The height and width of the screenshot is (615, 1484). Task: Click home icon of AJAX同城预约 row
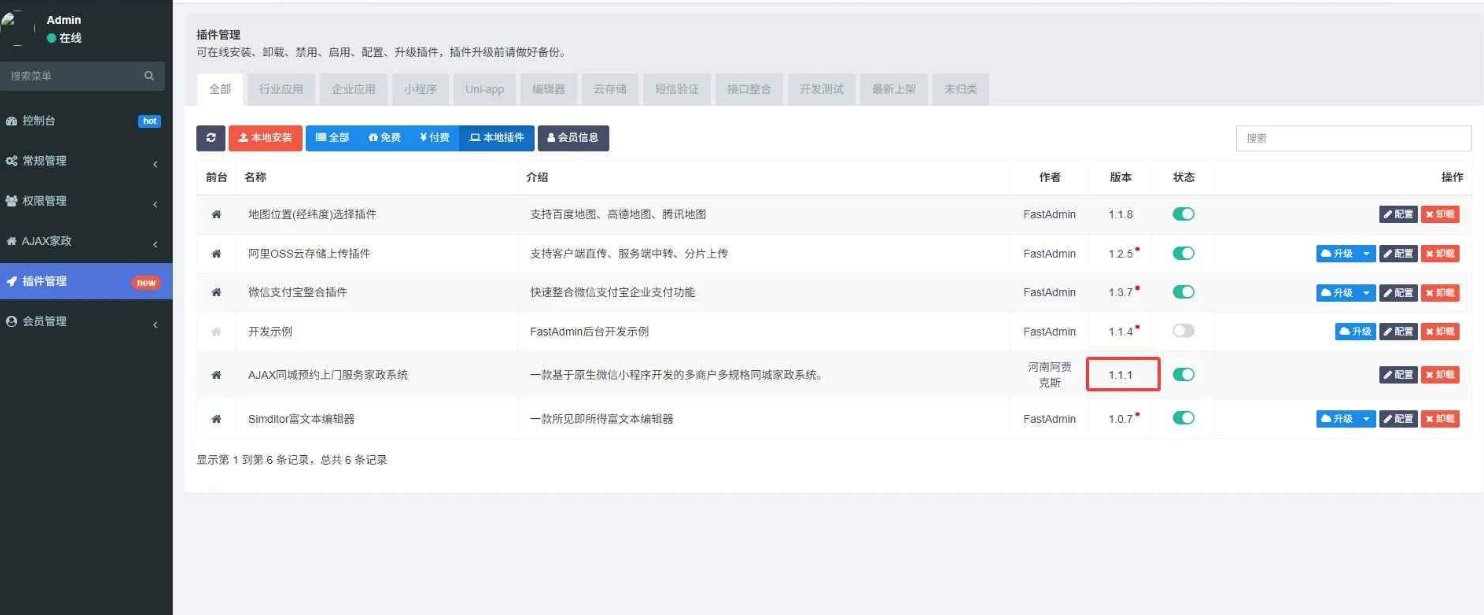click(216, 375)
